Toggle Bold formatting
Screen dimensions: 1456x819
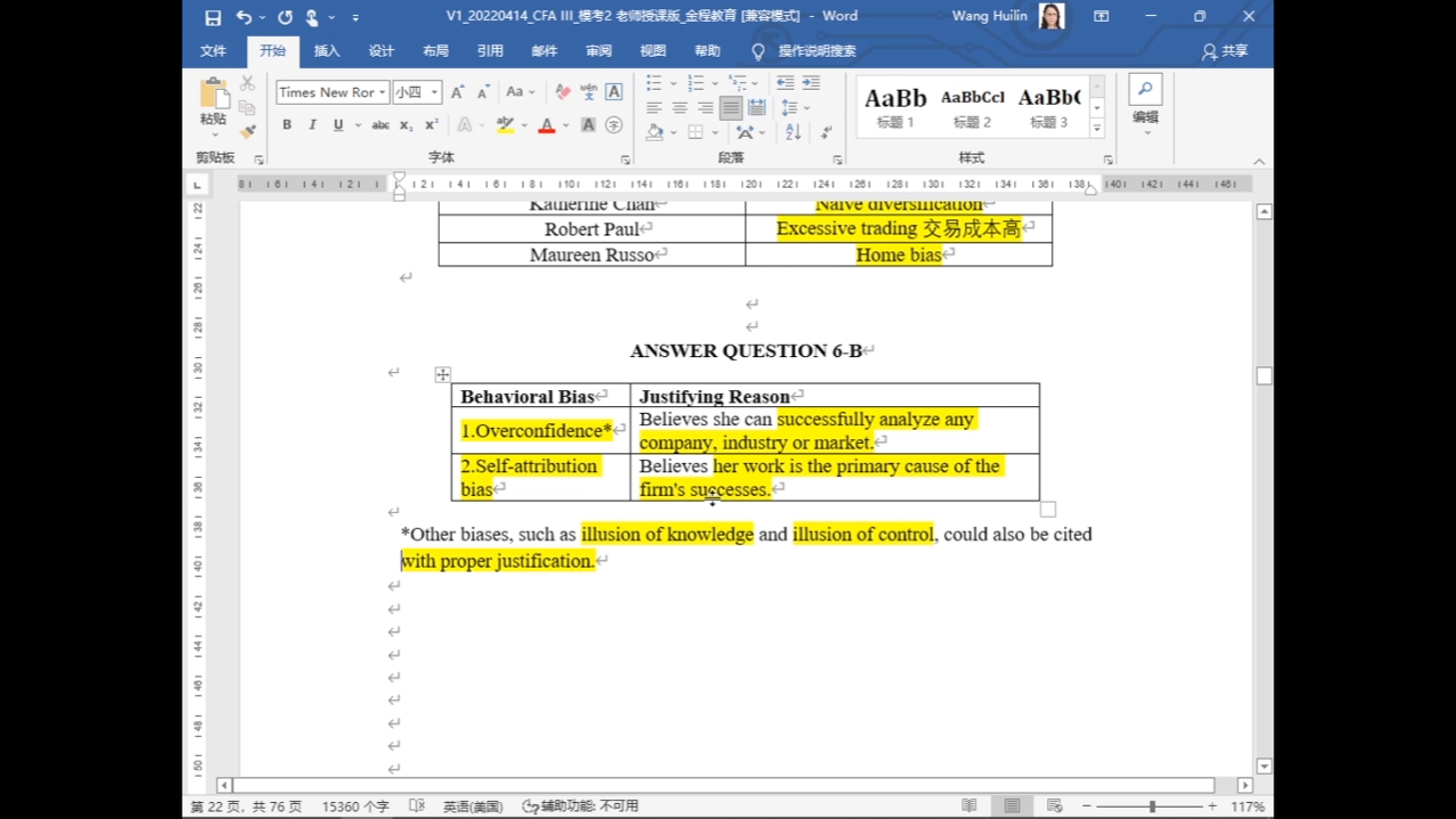[x=287, y=126]
